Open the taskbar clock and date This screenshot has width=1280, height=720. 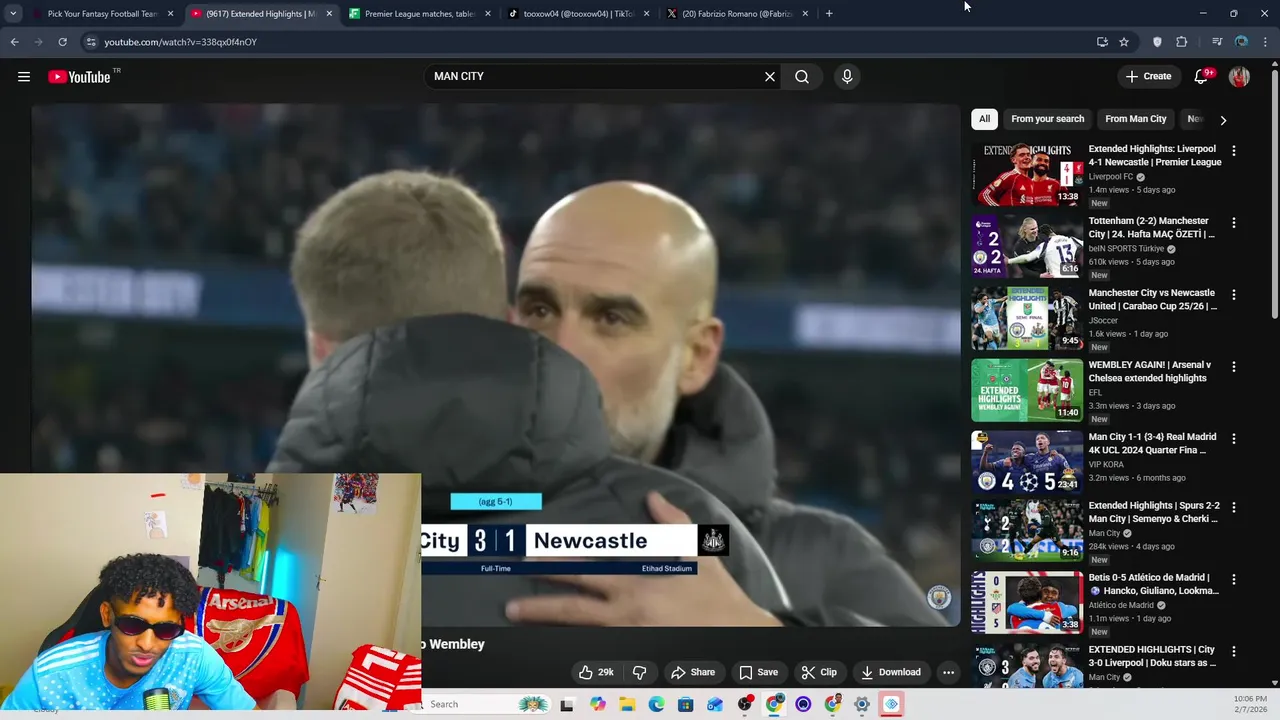click(1250, 704)
